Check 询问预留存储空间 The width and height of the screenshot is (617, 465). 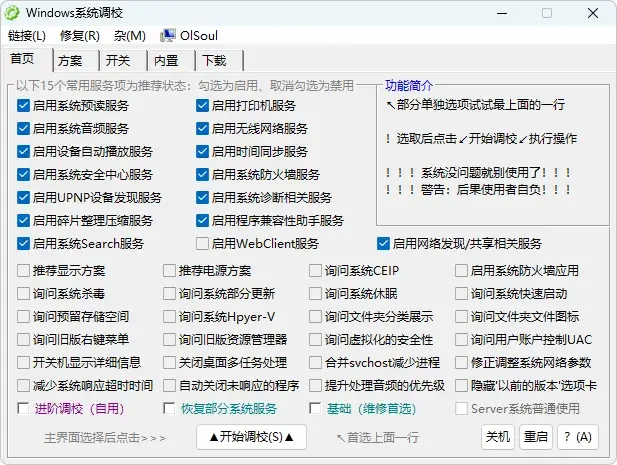pos(23,317)
